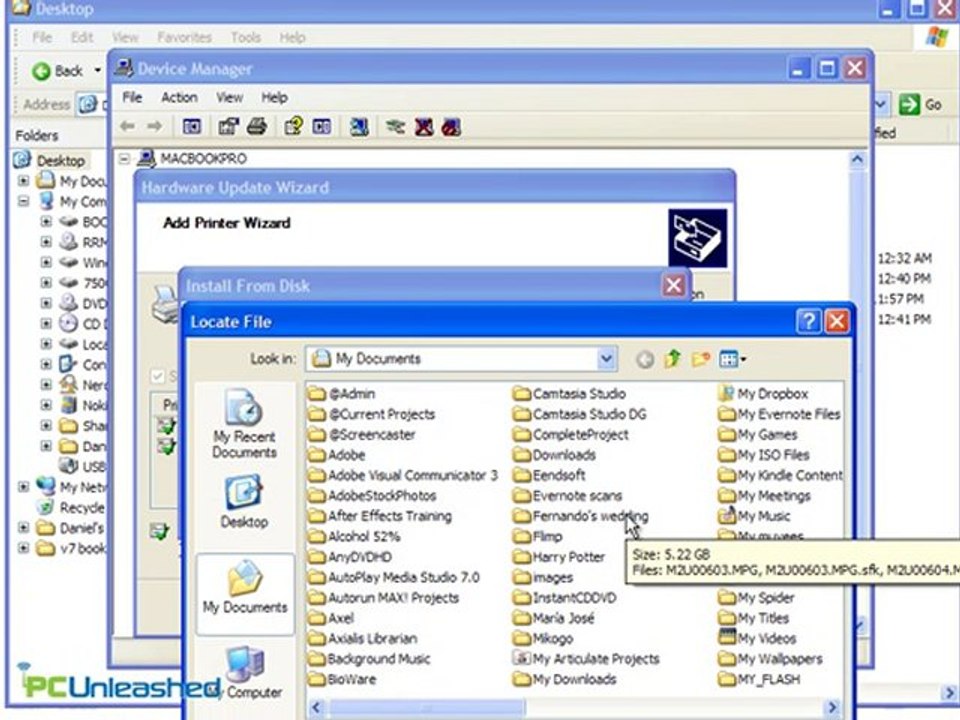Open Device Manager Action menu
This screenshot has height=720, width=960.
pyautogui.click(x=179, y=97)
